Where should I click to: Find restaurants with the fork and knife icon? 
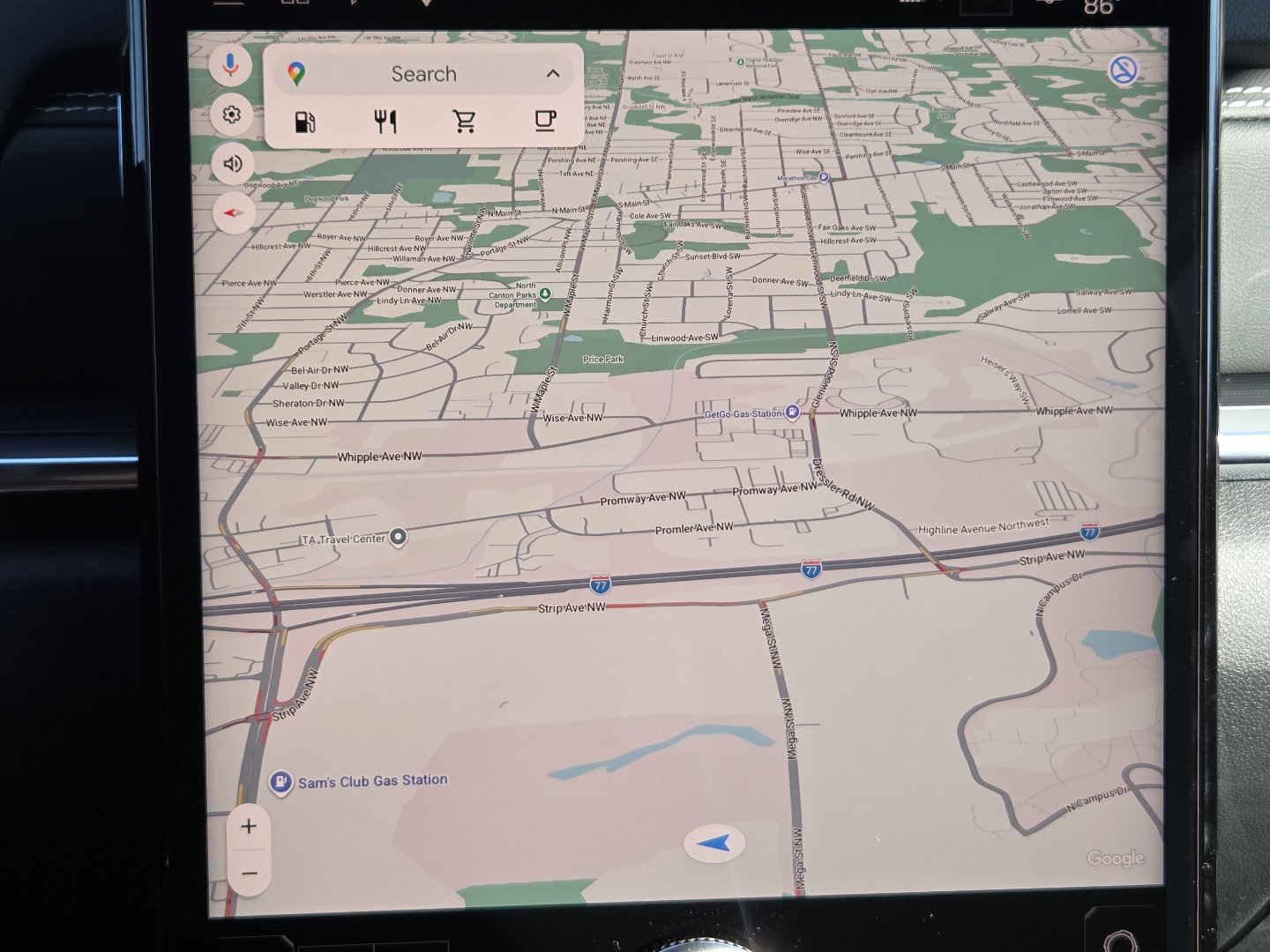[x=385, y=122]
